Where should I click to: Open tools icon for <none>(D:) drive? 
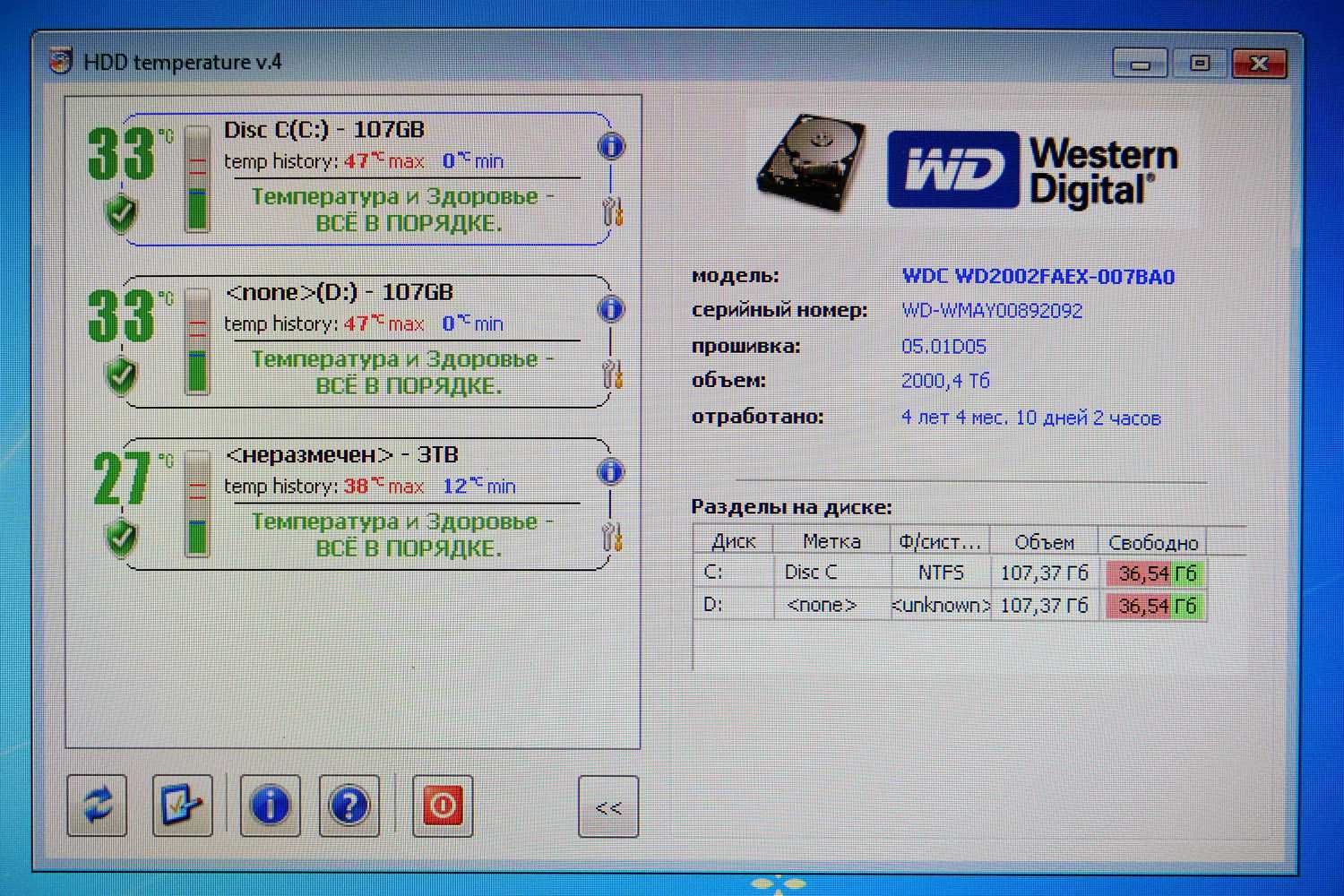[613, 374]
